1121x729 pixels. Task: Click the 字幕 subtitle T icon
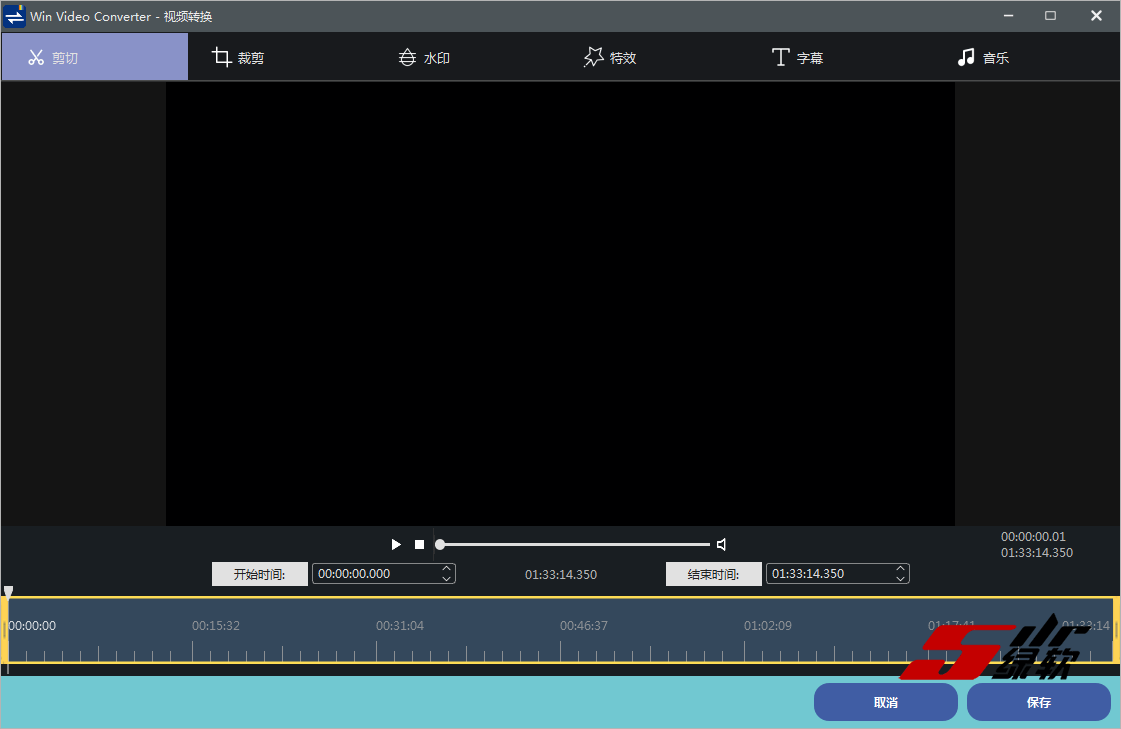tap(781, 58)
